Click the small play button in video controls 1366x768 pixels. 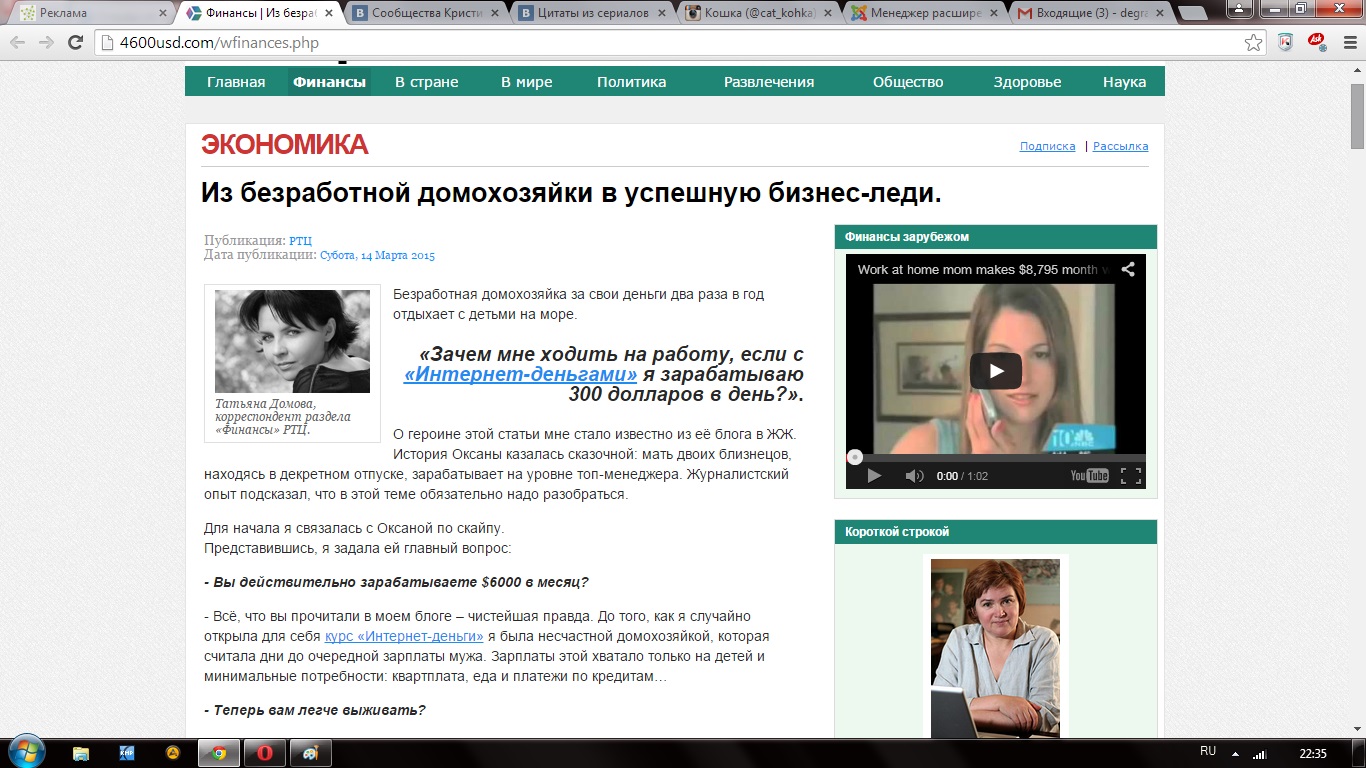(x=873, y=476)
